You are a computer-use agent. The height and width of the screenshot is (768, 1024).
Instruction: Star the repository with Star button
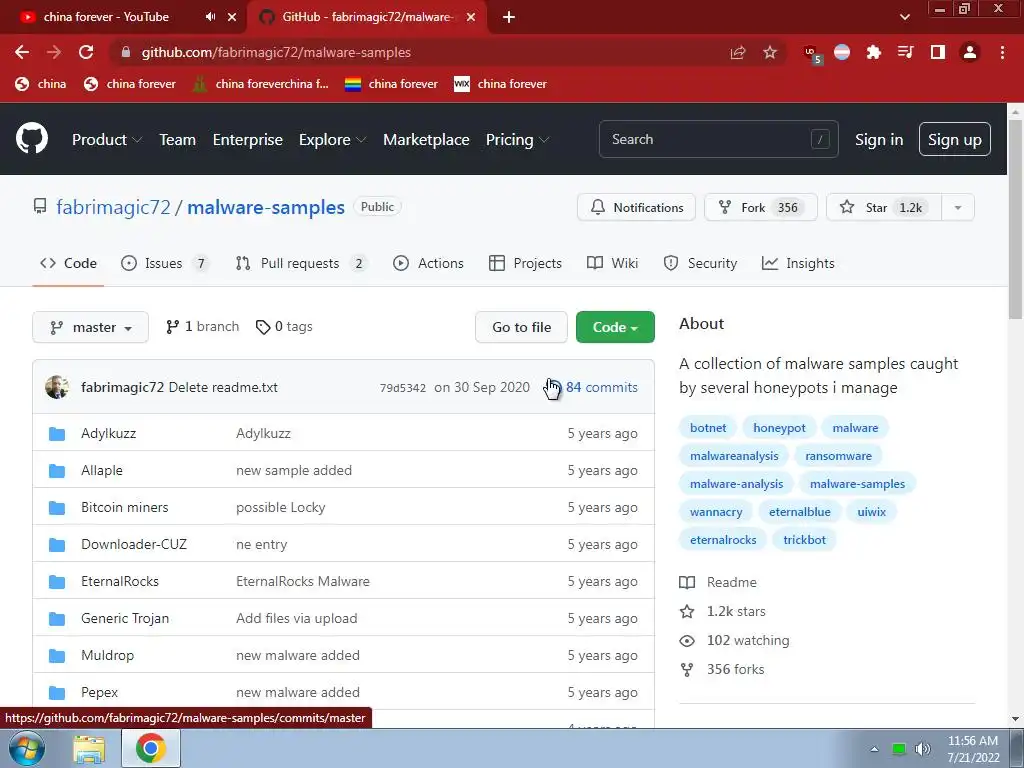(x=884, y=208)
